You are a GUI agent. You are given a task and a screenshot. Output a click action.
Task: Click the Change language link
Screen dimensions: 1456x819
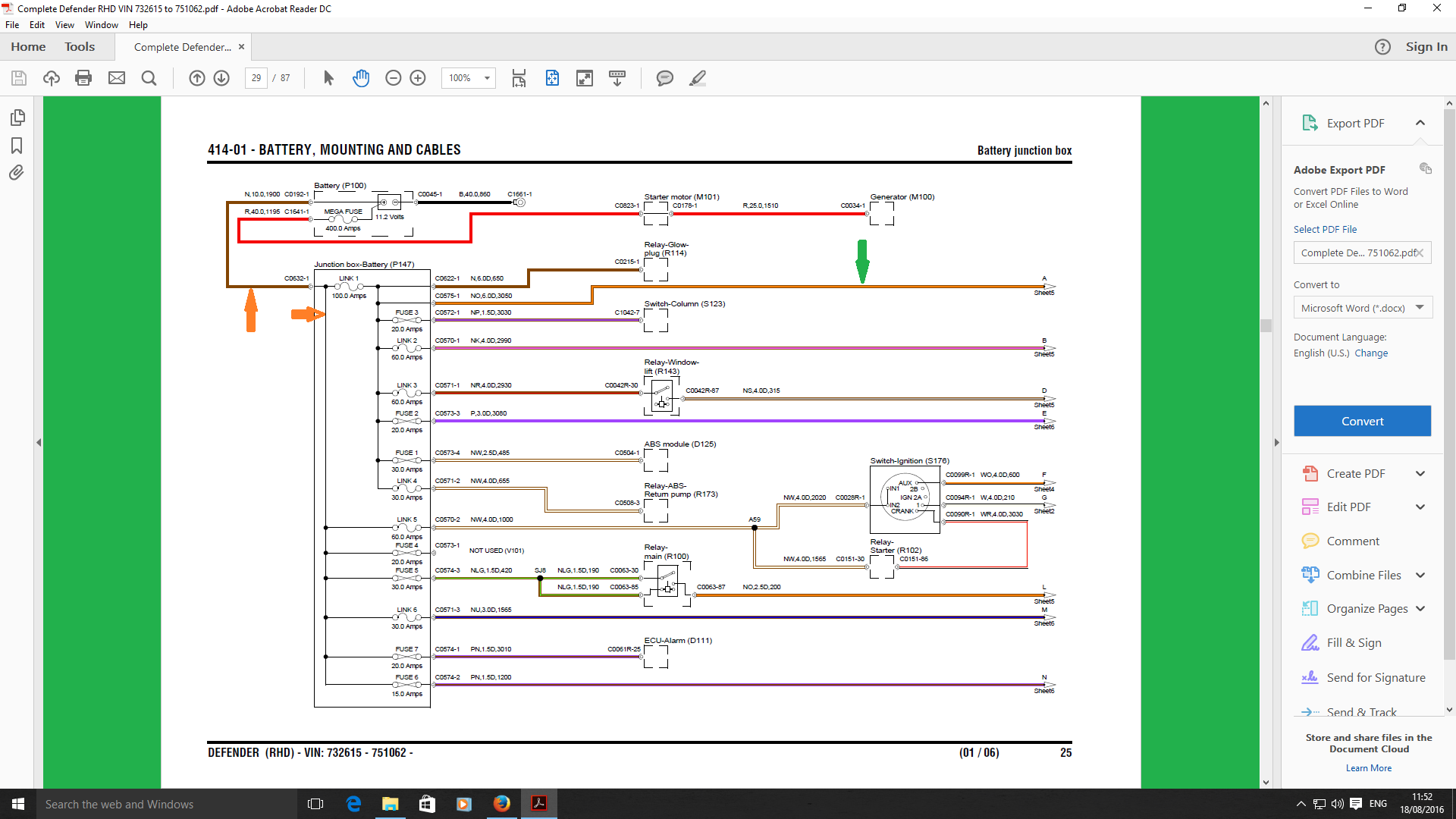pyautogui.click(x=1371, y=353)
